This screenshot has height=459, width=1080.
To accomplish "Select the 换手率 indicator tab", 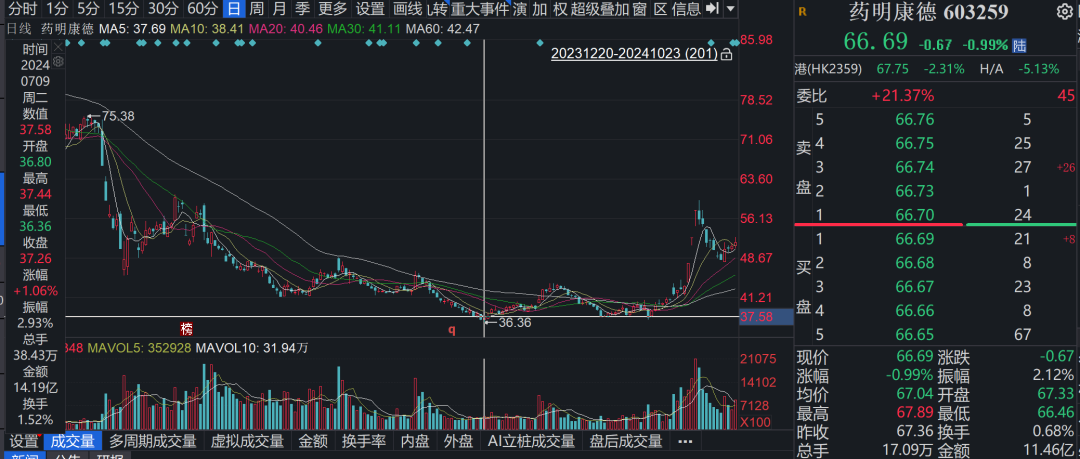I will [362, 441].
